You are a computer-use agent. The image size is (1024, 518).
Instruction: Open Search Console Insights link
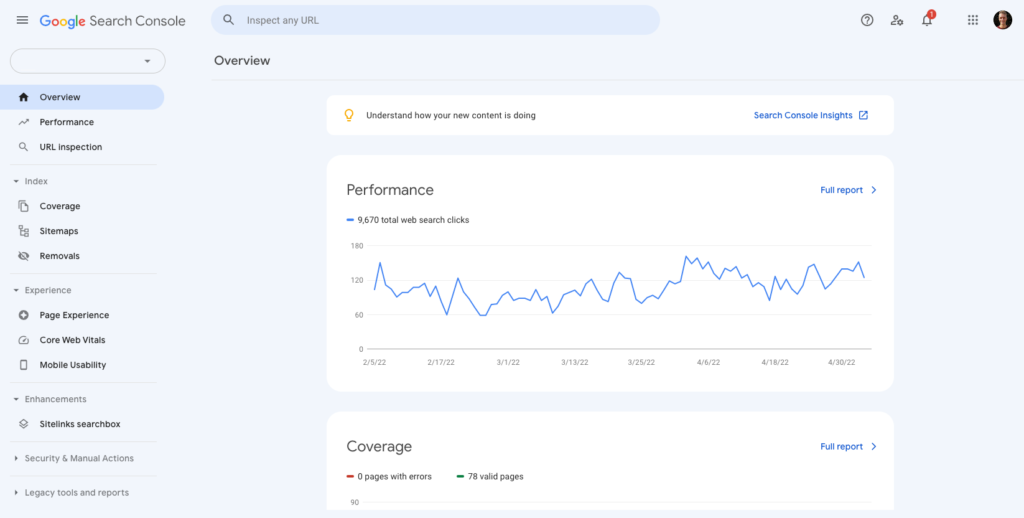(803, 116)
